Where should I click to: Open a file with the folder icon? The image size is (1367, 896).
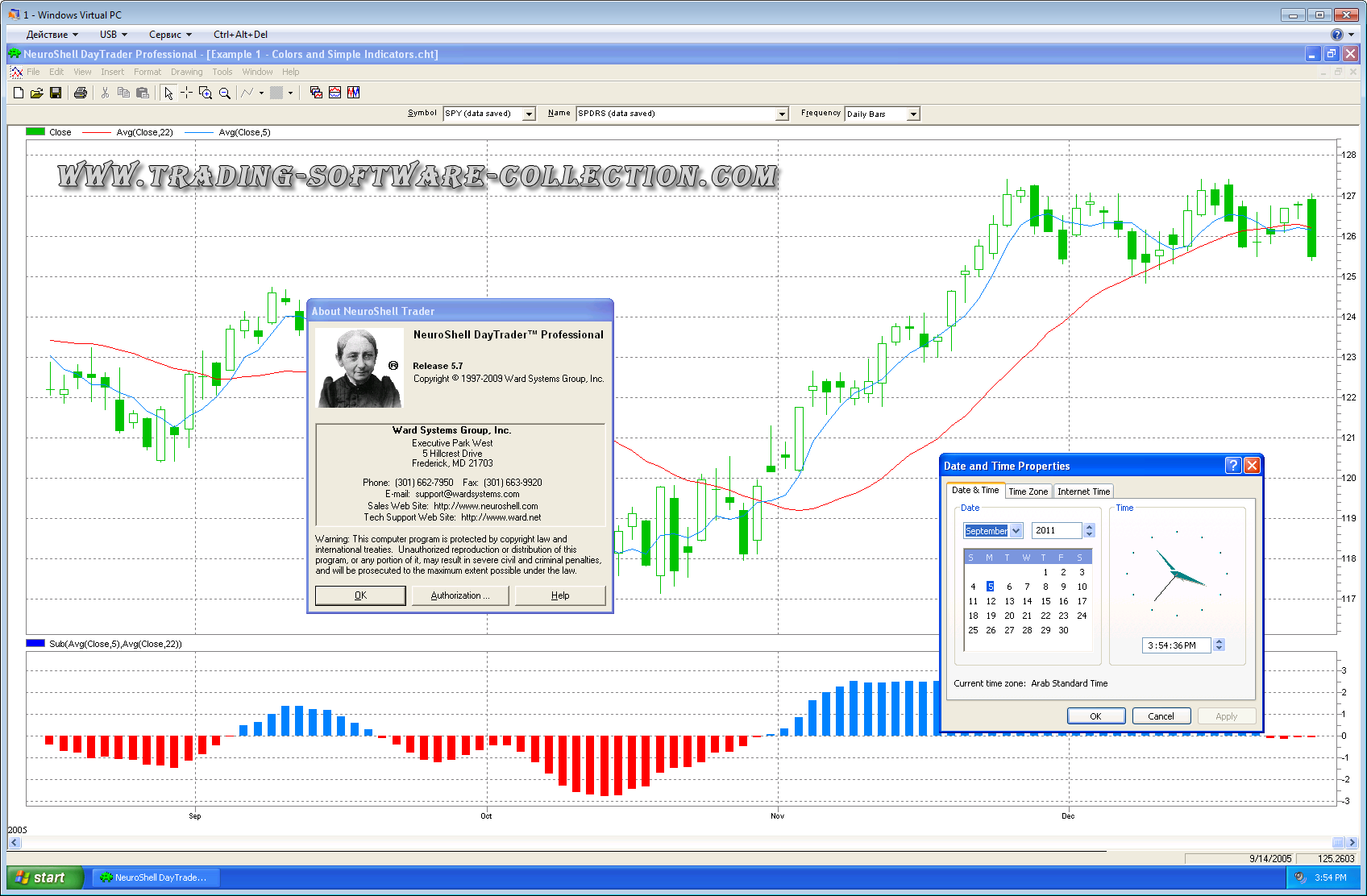point(37,93)
